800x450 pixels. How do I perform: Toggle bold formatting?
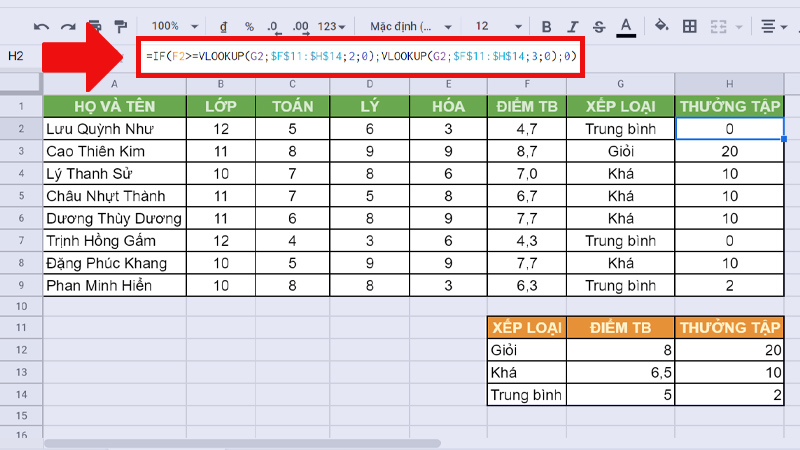point(546,25)
